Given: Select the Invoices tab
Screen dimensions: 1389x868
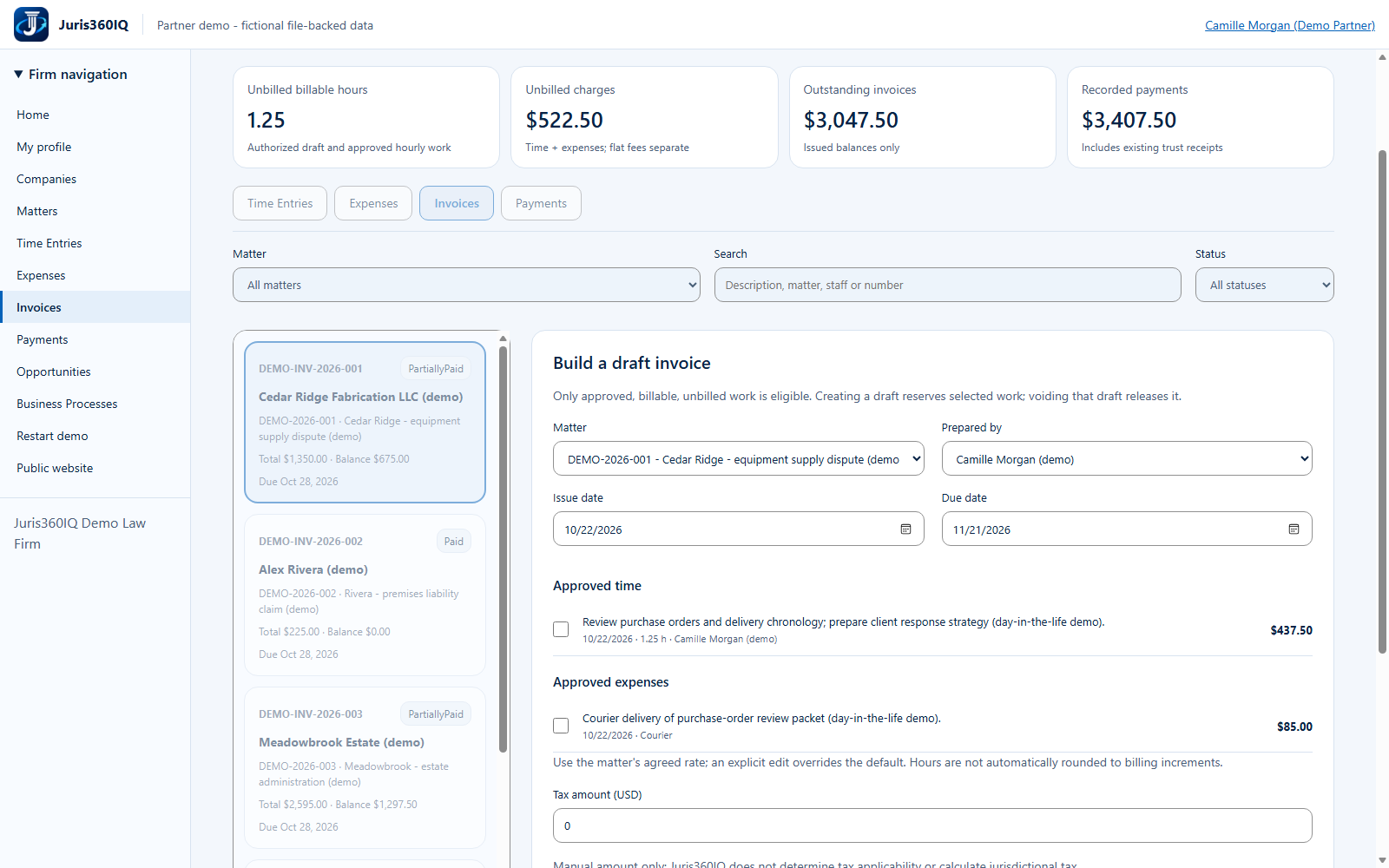Looking at the screenshot, I should (x=457, y=203).
